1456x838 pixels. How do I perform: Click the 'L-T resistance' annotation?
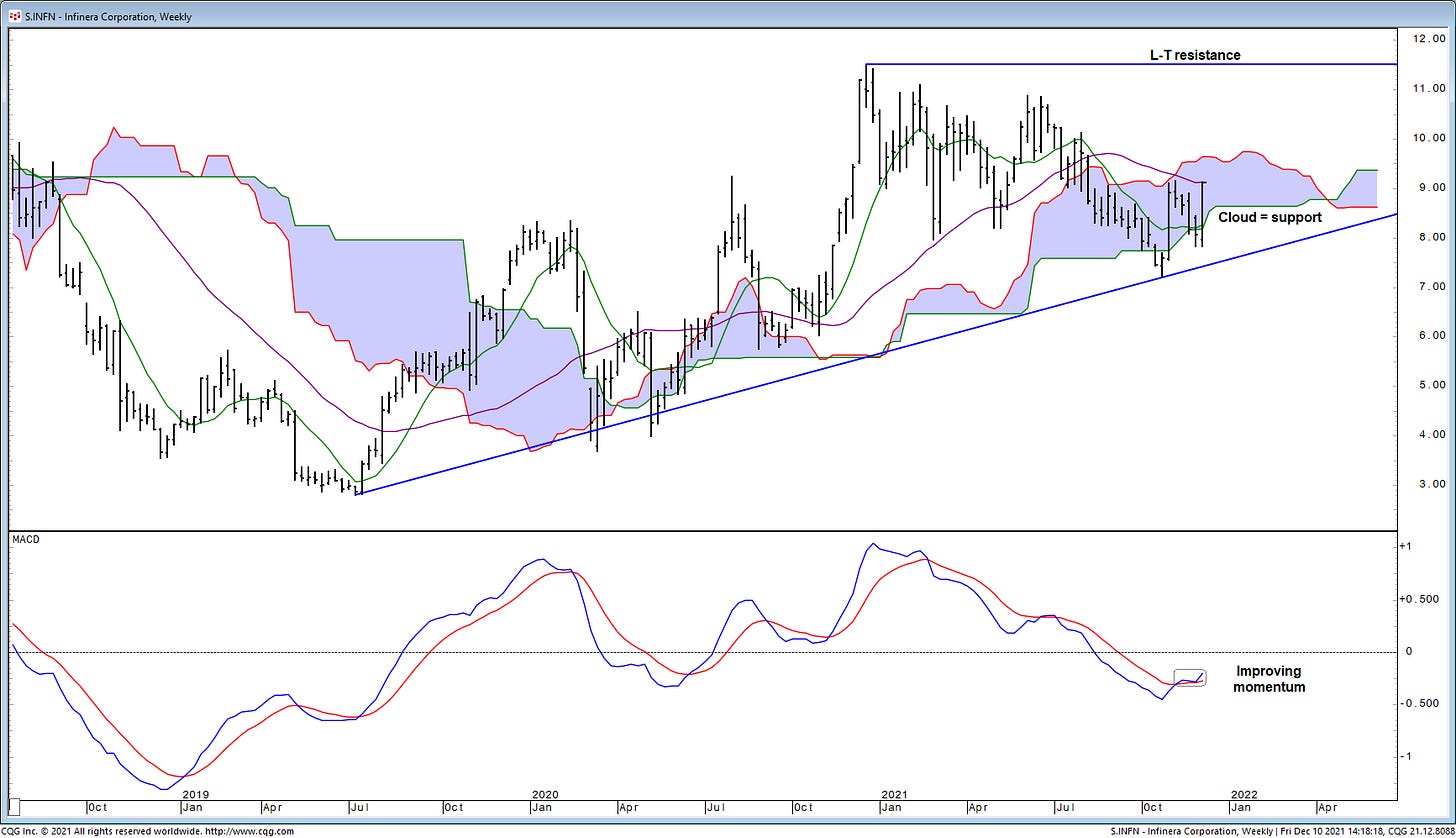[x=1195, y=55]
